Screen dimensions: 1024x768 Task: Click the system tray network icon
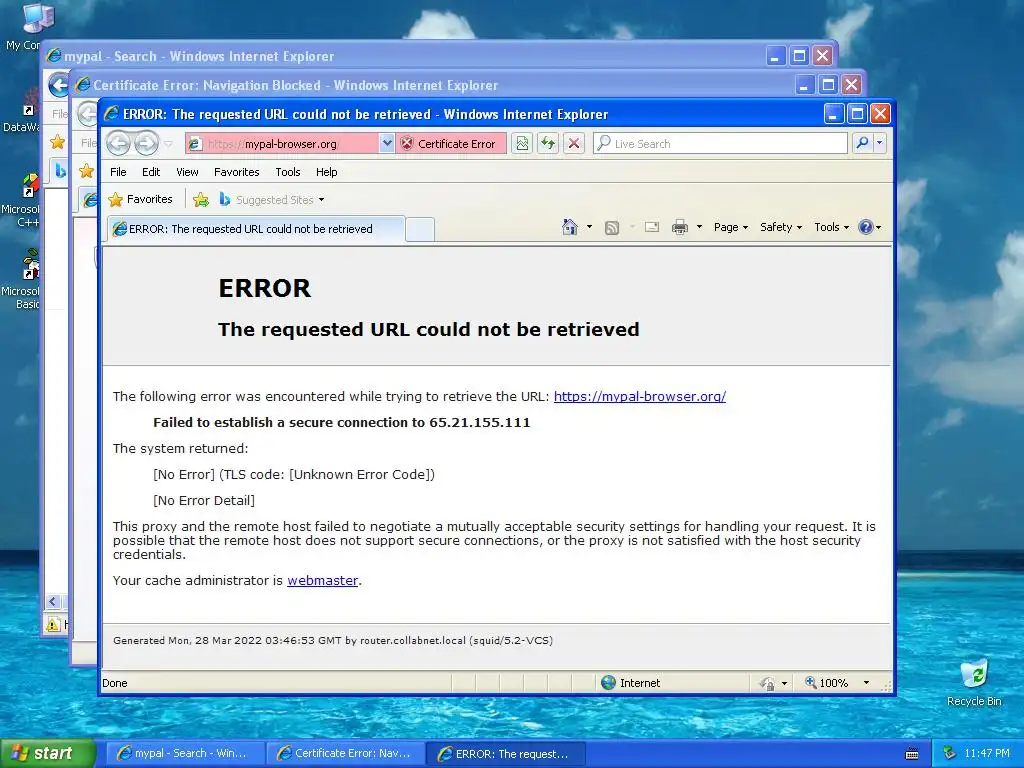949,753
